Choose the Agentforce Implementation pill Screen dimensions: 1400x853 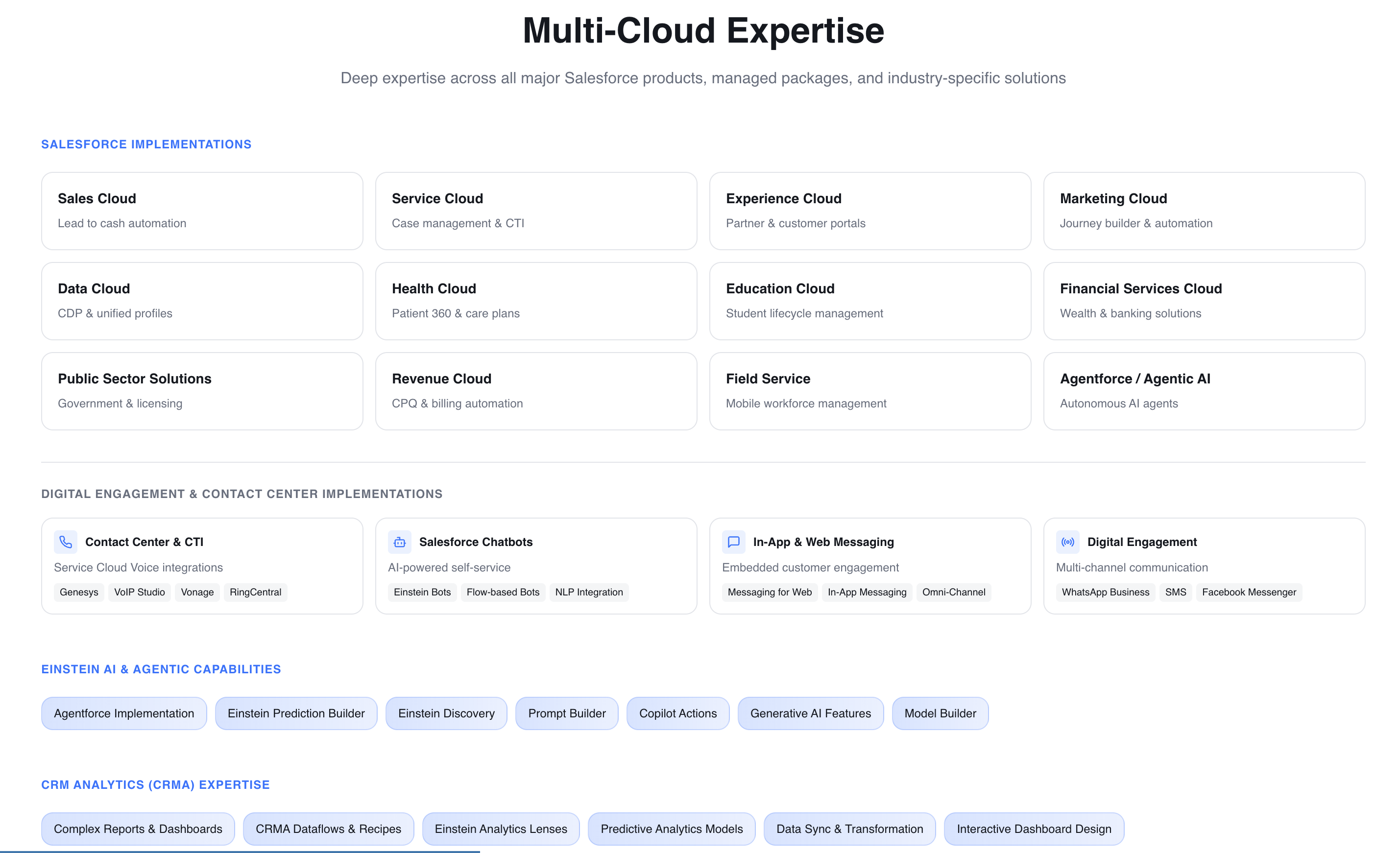(124, 713)
